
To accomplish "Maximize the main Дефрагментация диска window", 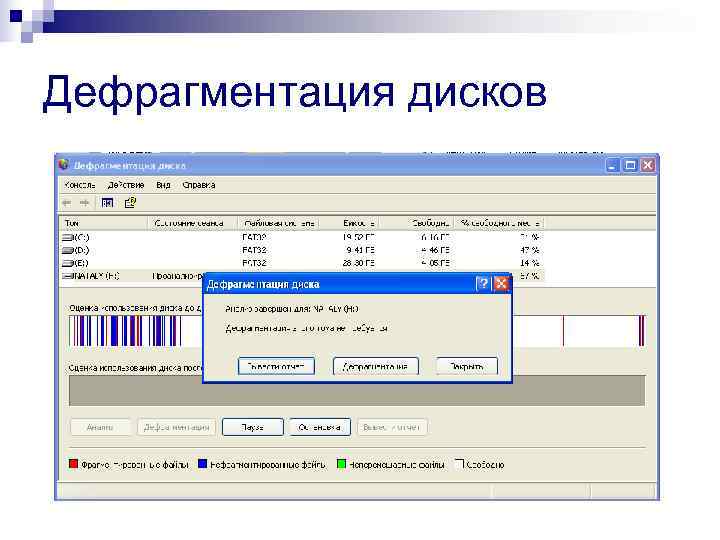I will (630, 165).
